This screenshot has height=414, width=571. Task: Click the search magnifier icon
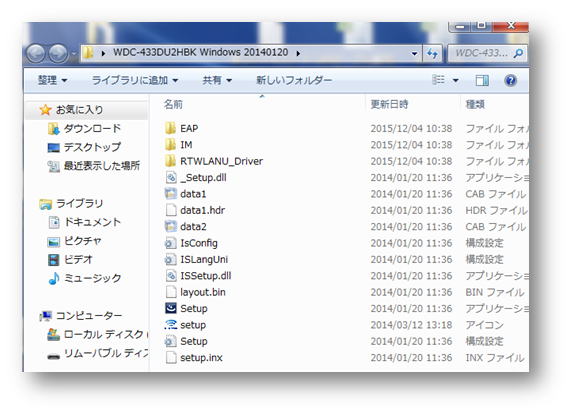pos(517,54)
